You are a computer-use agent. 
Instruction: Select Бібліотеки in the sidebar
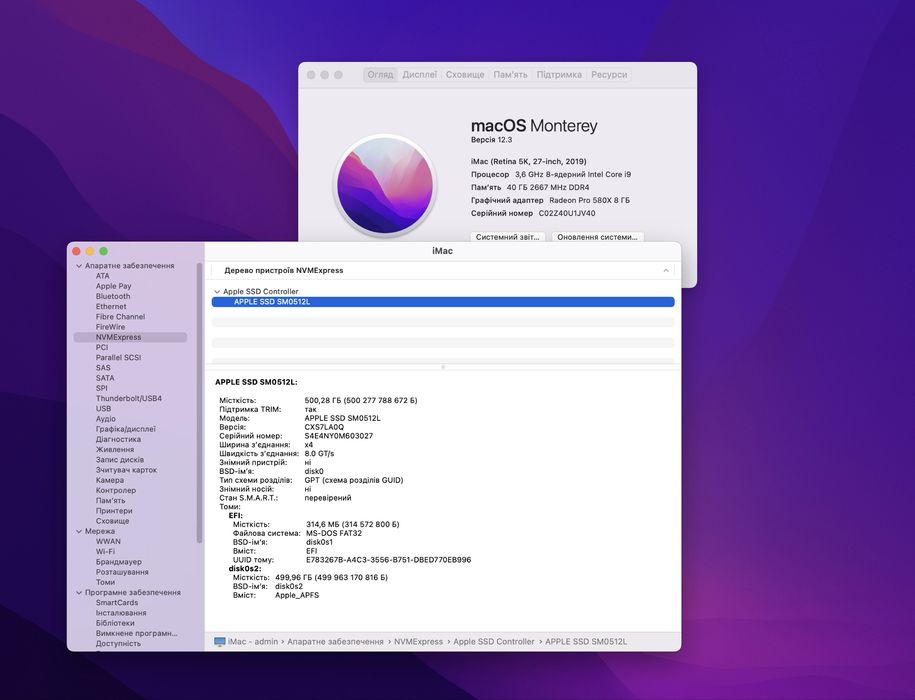coord(115,623)
